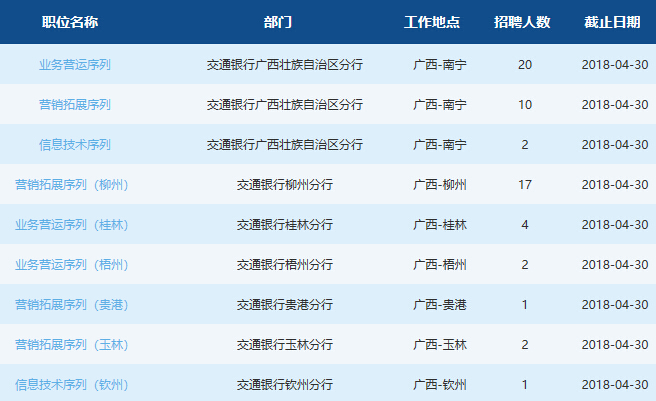
Task: Select 交通银行广西壮族自治区分行 in the 信息技术序列 Nanning row
Action: coord(284,145)
